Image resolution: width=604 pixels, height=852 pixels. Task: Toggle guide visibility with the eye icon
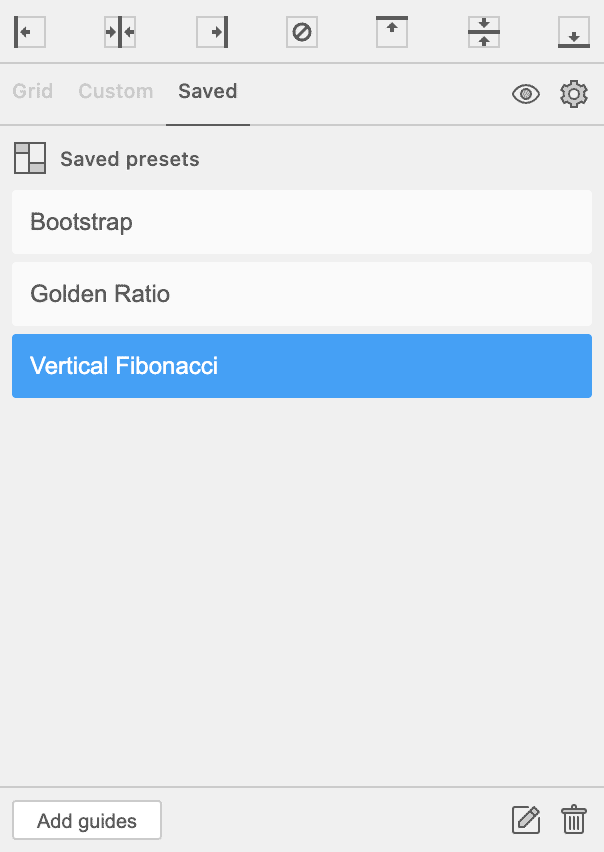(526, 94)
